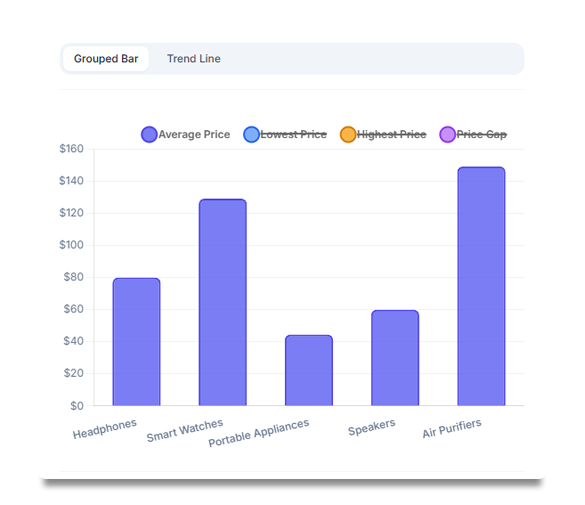The height and width of the screenshot is (505, 585).
Task: Click the $100 y-axis value
Action: click(71, 245)
